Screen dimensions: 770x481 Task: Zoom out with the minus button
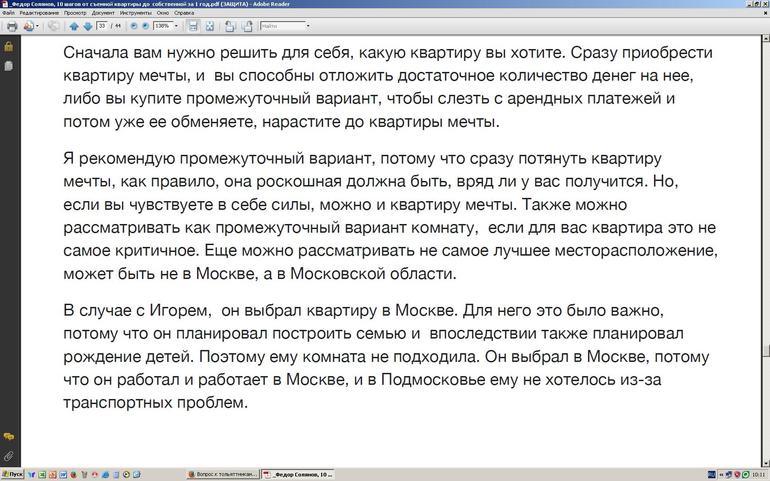pyautogui.click(x=134, y=26)
